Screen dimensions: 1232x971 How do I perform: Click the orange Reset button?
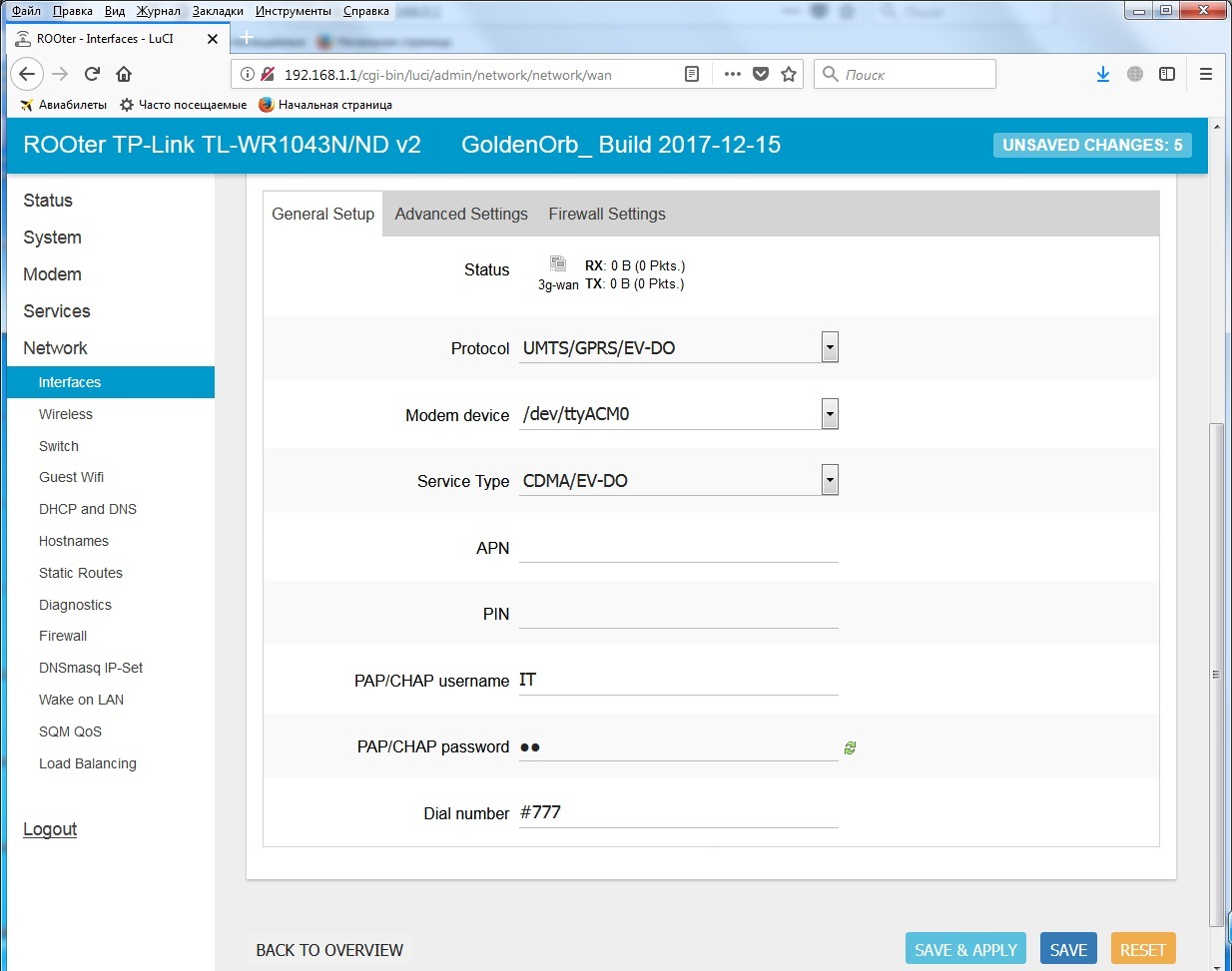[x=1143, y=949]
